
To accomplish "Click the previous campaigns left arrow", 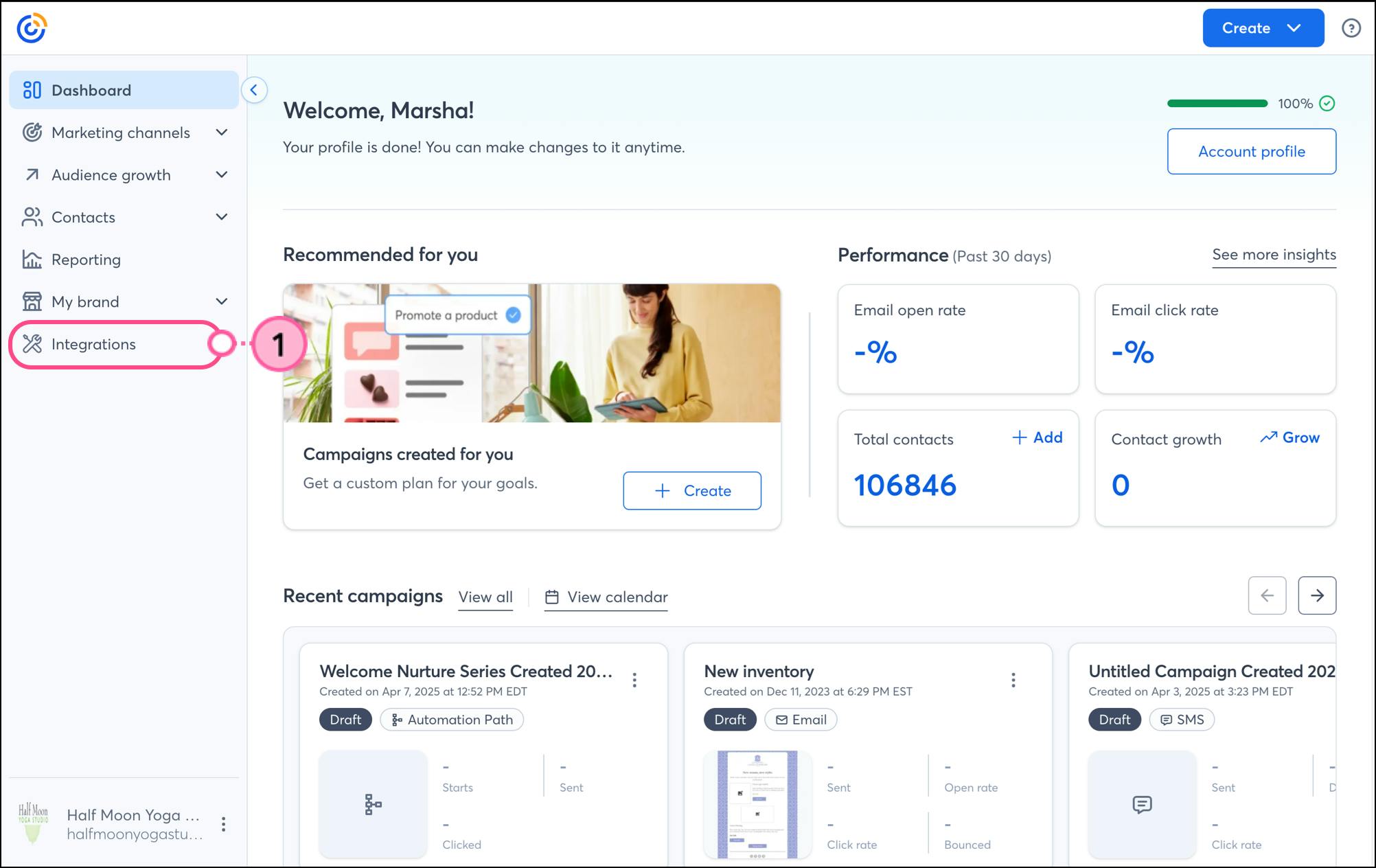I will click(x=1267, y=595).
